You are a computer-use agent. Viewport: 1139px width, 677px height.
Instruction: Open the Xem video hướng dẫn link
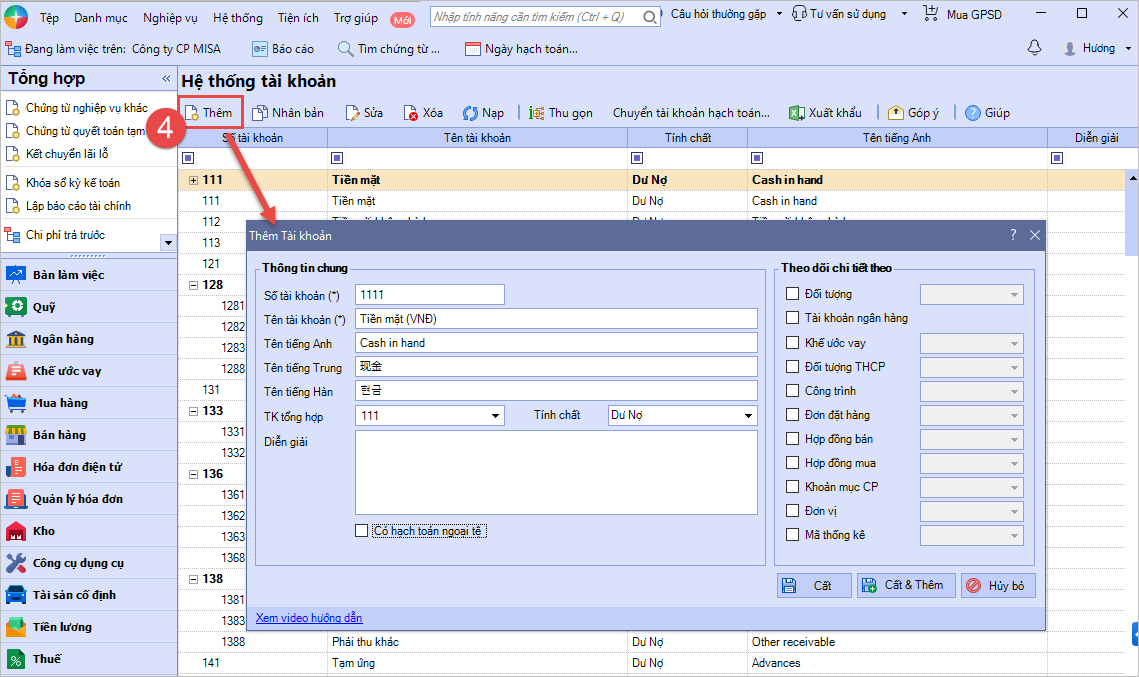tap(309, 618)
